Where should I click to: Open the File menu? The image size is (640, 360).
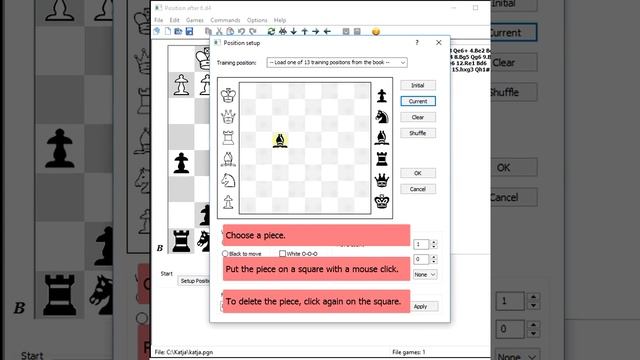pos(158,20)
